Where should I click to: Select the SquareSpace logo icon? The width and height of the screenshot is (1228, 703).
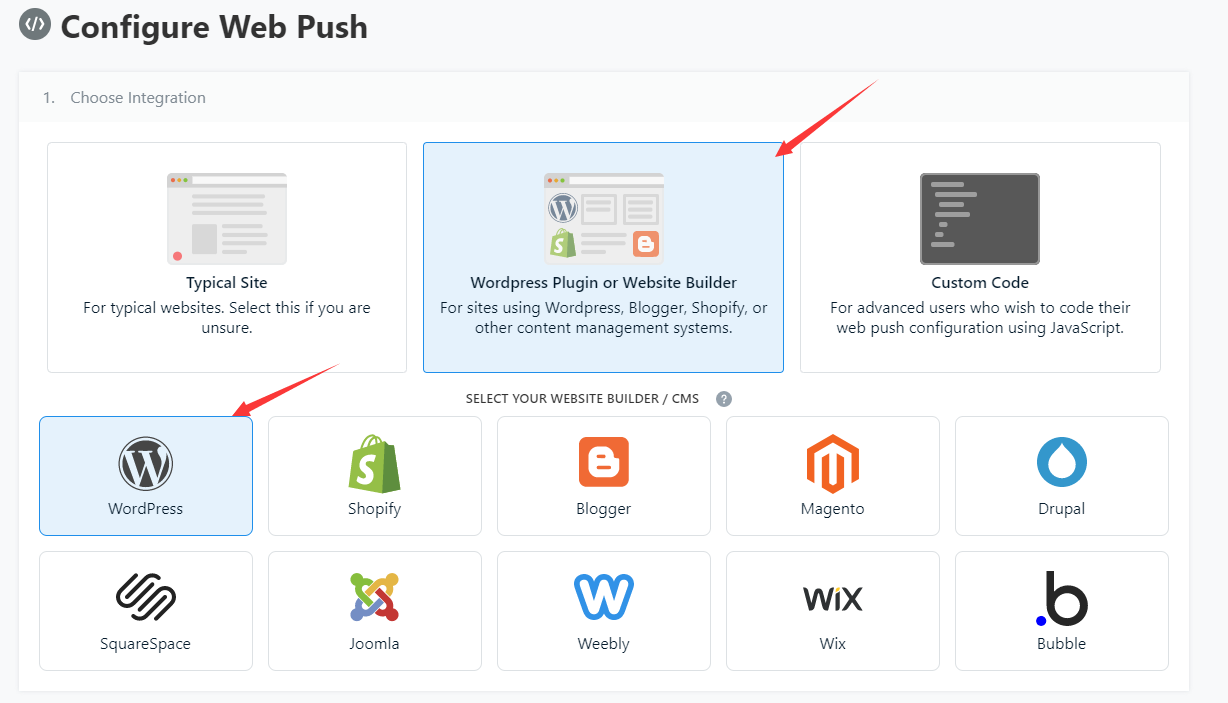pyautogui.click(x=146, y=598)
